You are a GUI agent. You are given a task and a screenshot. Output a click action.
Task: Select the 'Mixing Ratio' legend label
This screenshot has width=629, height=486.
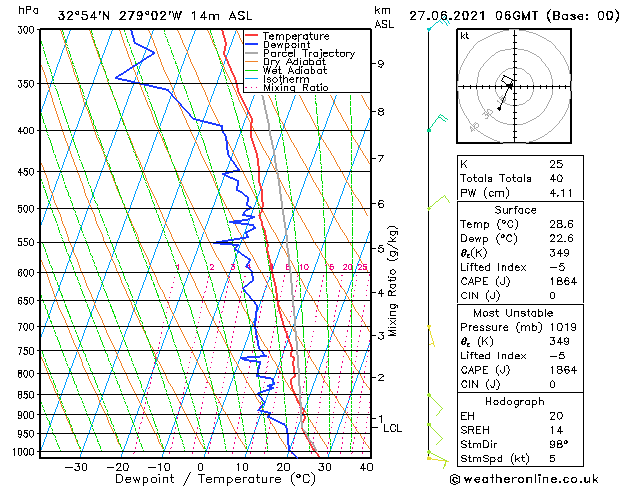296,87
